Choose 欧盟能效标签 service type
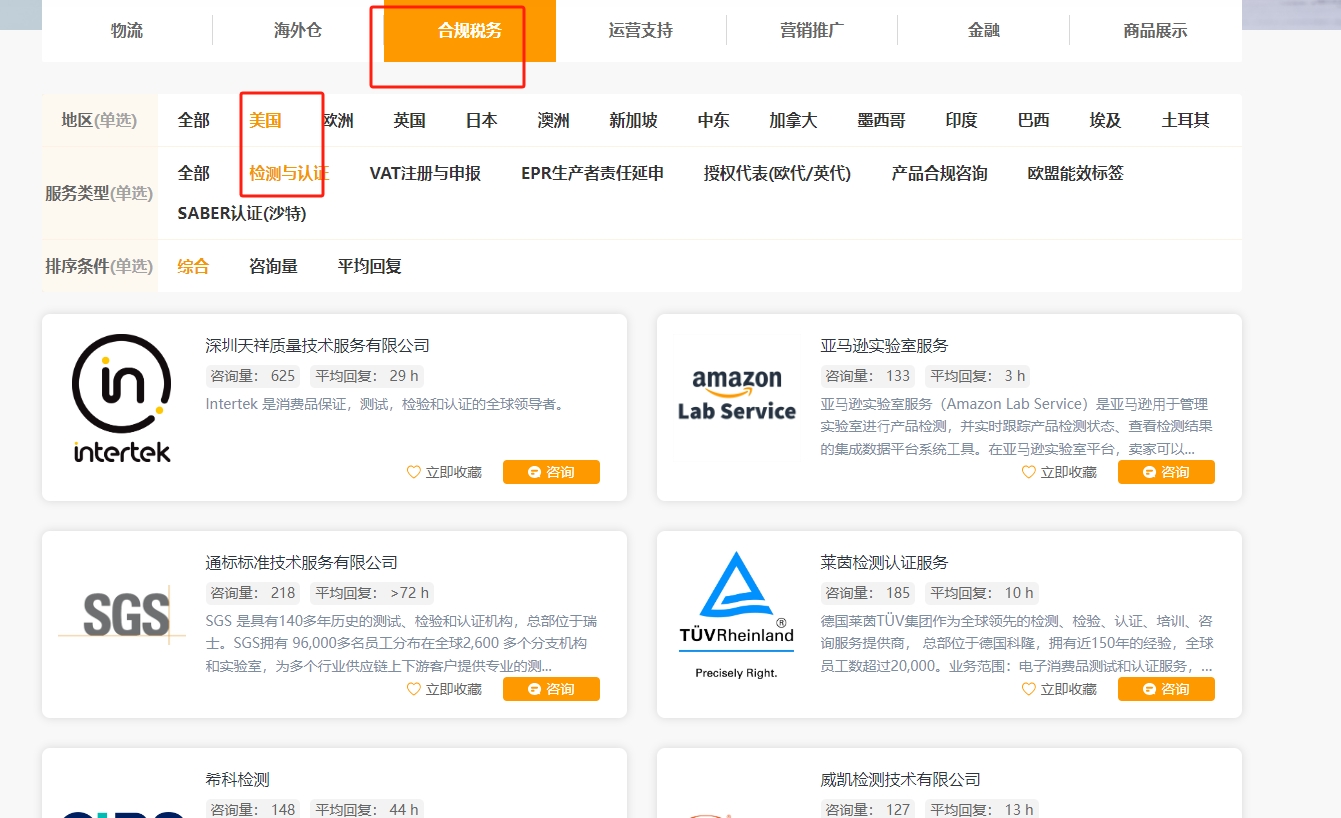1341x818 pixels. click(x=1076, y=173)
